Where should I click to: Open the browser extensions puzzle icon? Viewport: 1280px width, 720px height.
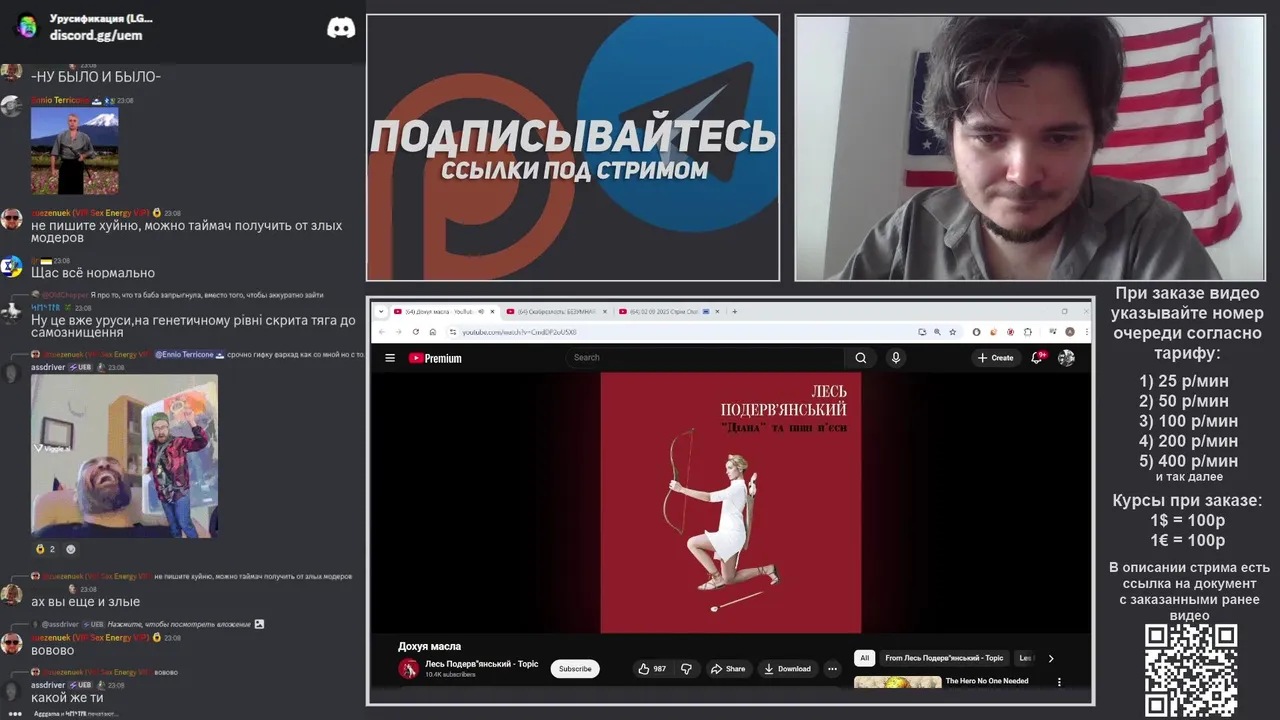pyautogui.click(x=1028, y=332)
